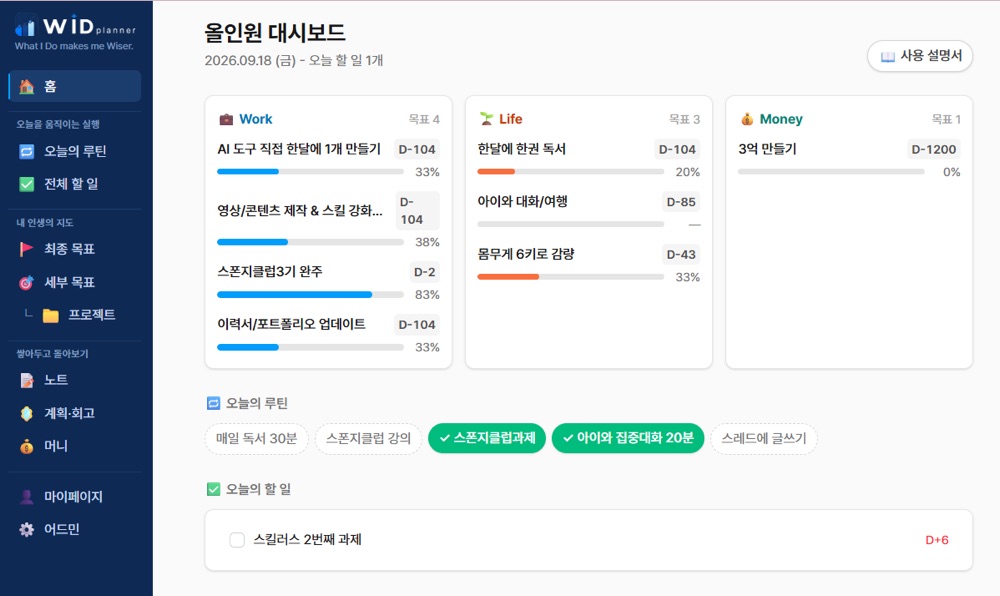1000x596 pixels.
Task: Click the 목표 3 count in Life card
Action: click(x=684, y=119)
